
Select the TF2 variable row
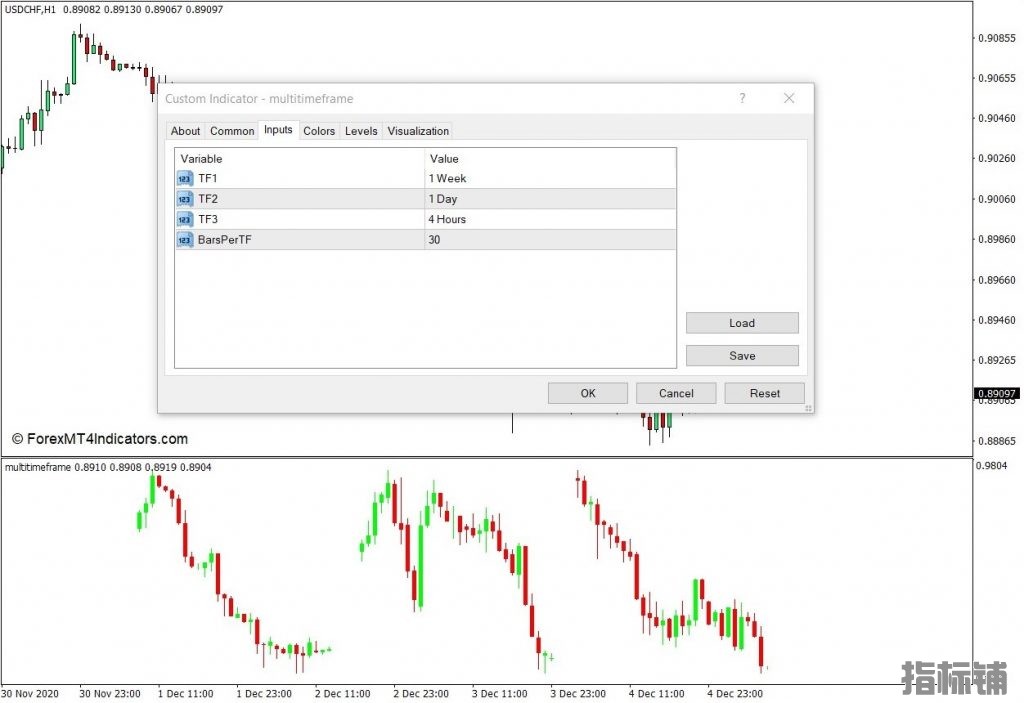point(425,199)
